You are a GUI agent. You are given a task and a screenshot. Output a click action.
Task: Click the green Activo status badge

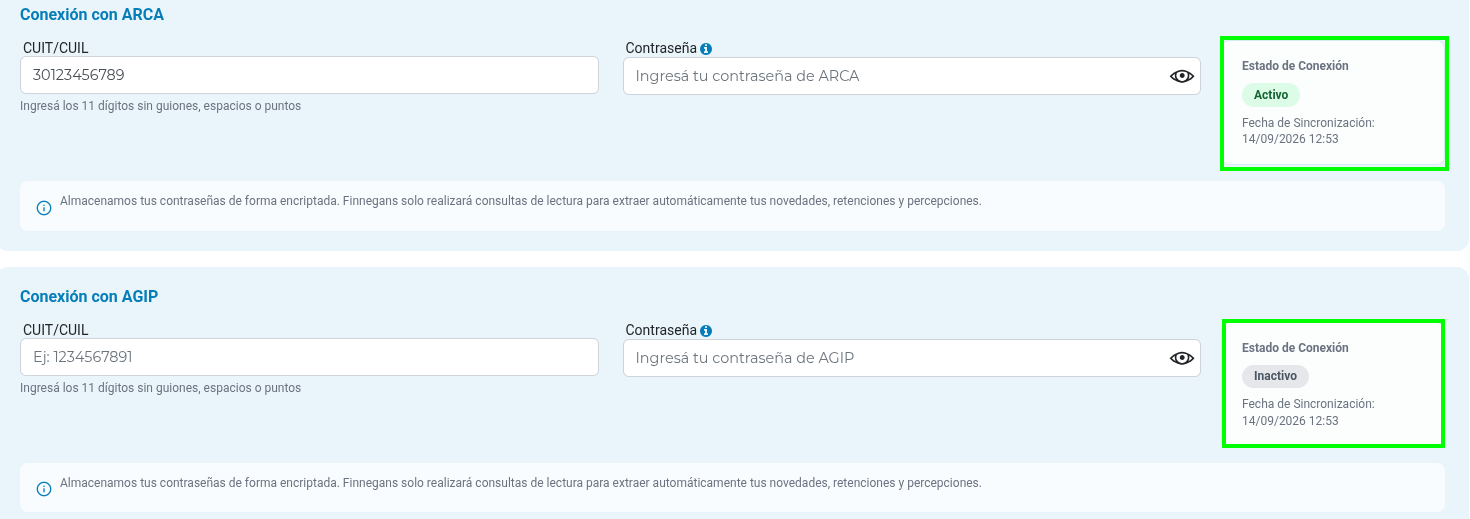point(1271,95)
